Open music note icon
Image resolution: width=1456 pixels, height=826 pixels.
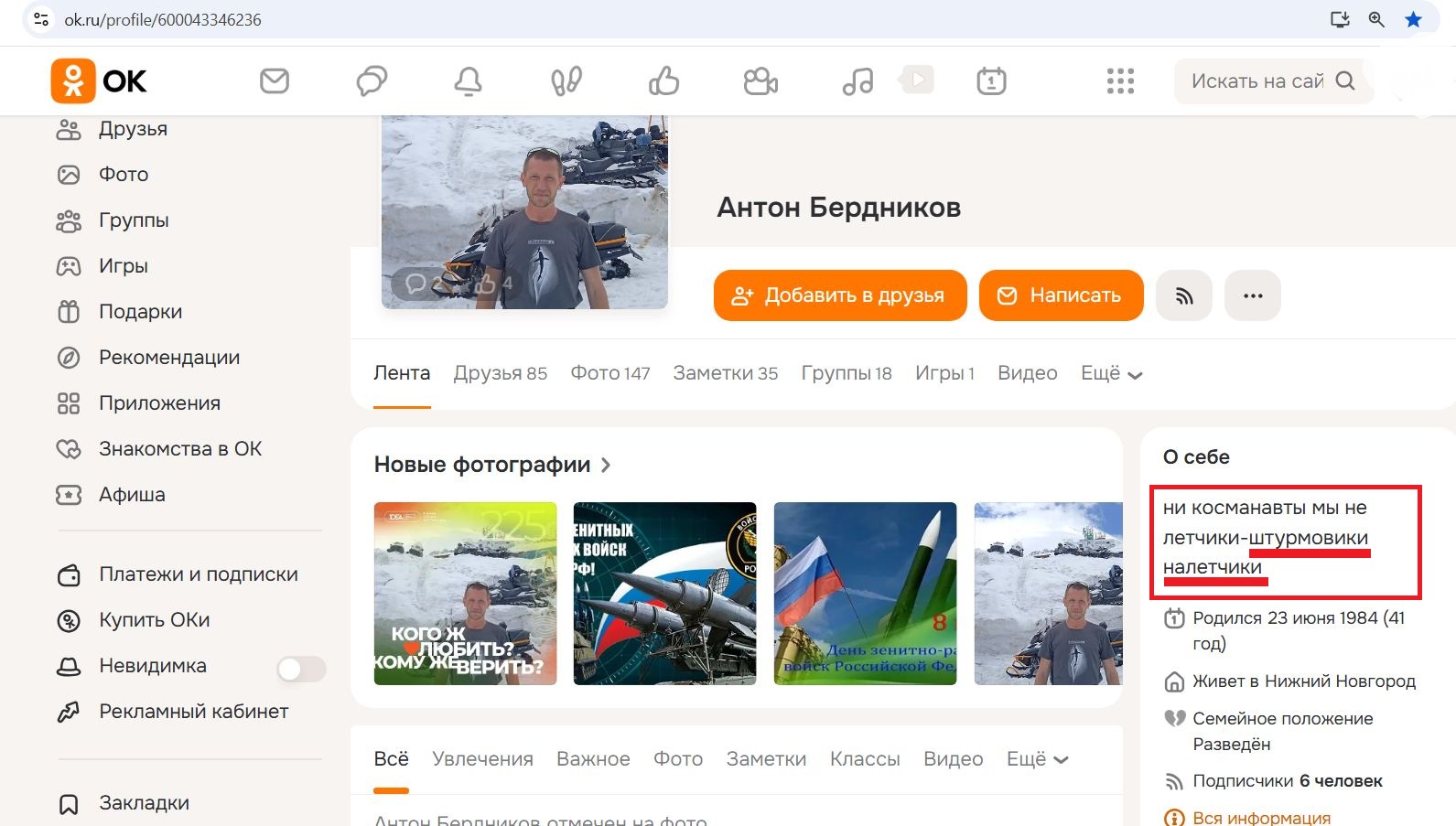click(x=857, y=80)
